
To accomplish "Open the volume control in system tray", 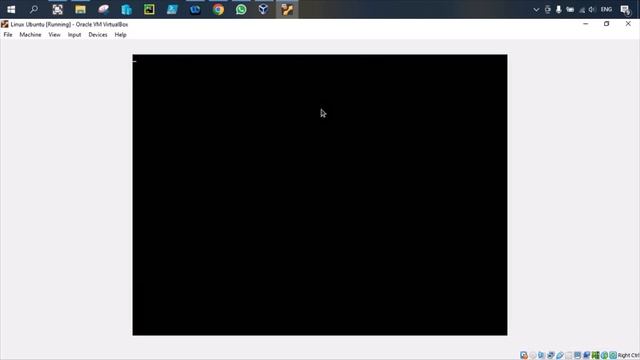I will (x=592, y=9).
